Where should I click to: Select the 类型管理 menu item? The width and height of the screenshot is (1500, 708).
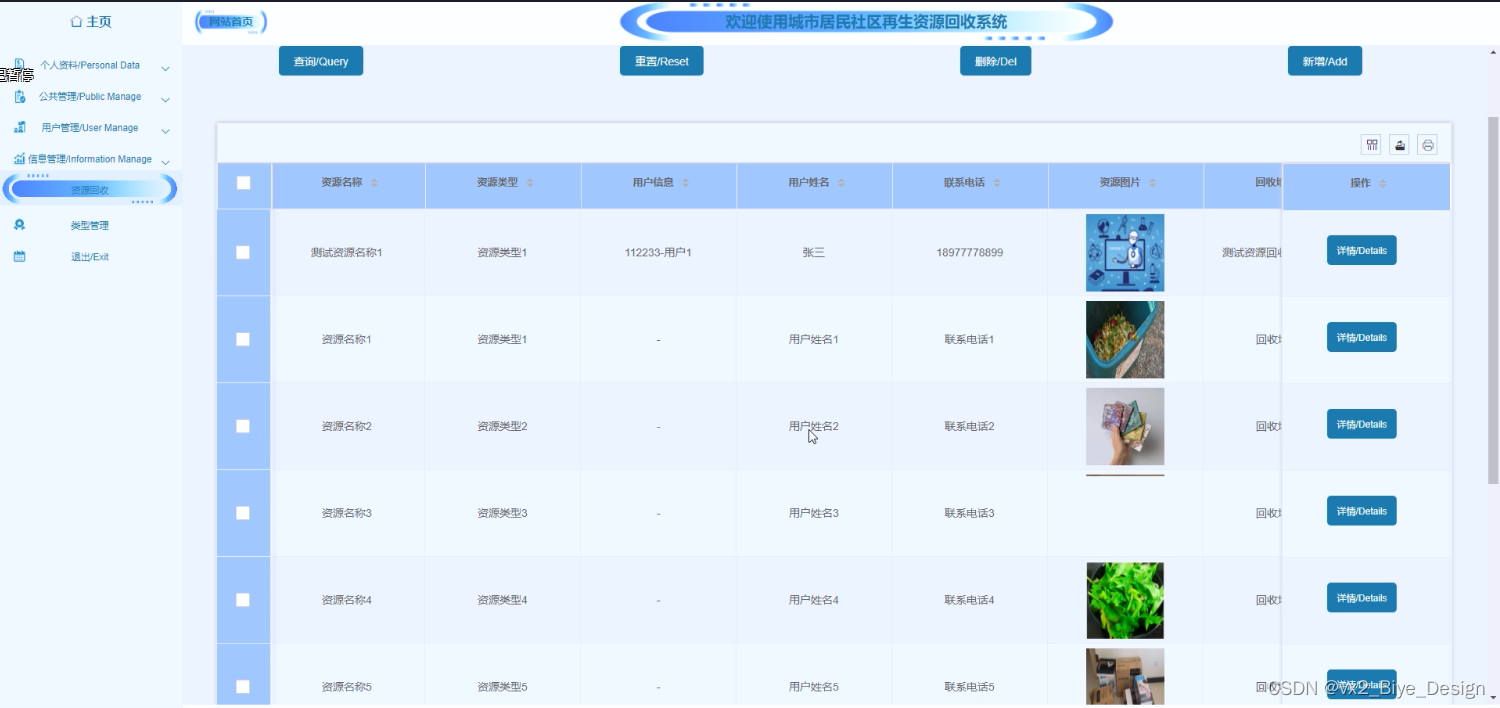91,225
